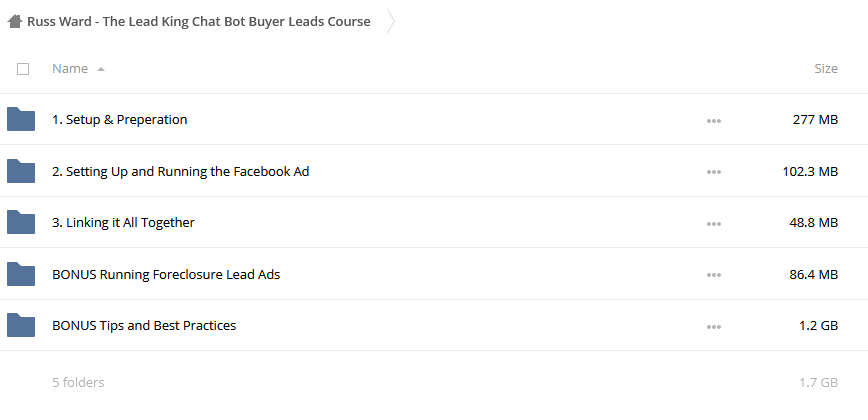The width and height of the screenshot is (868, 420).
Task: Click the folder icon for Facebook Ad
Action: pyautogui.click(x=21, y=171)
